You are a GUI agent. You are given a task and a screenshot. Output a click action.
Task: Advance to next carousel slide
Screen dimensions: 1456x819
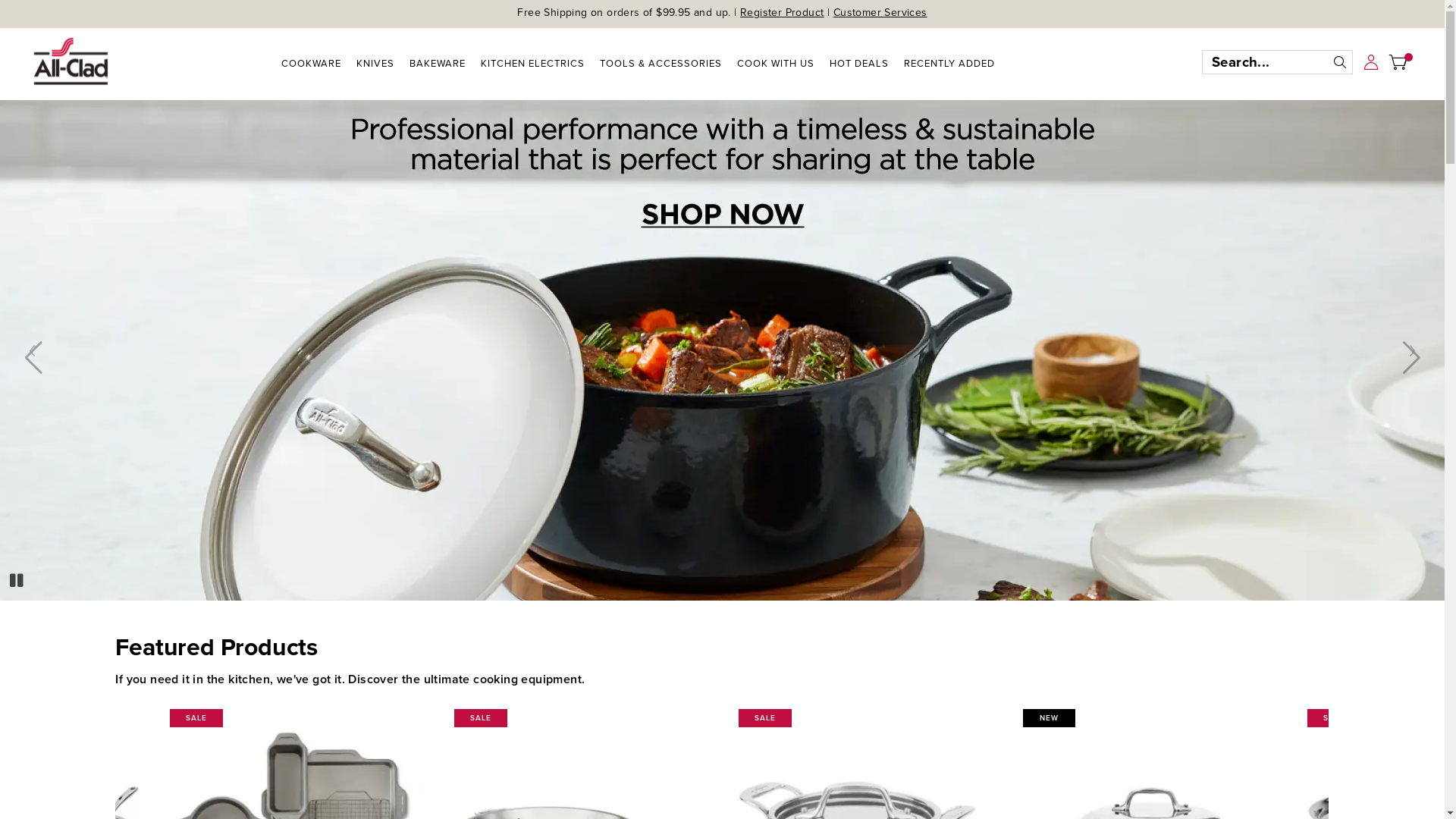(1410, 358)
